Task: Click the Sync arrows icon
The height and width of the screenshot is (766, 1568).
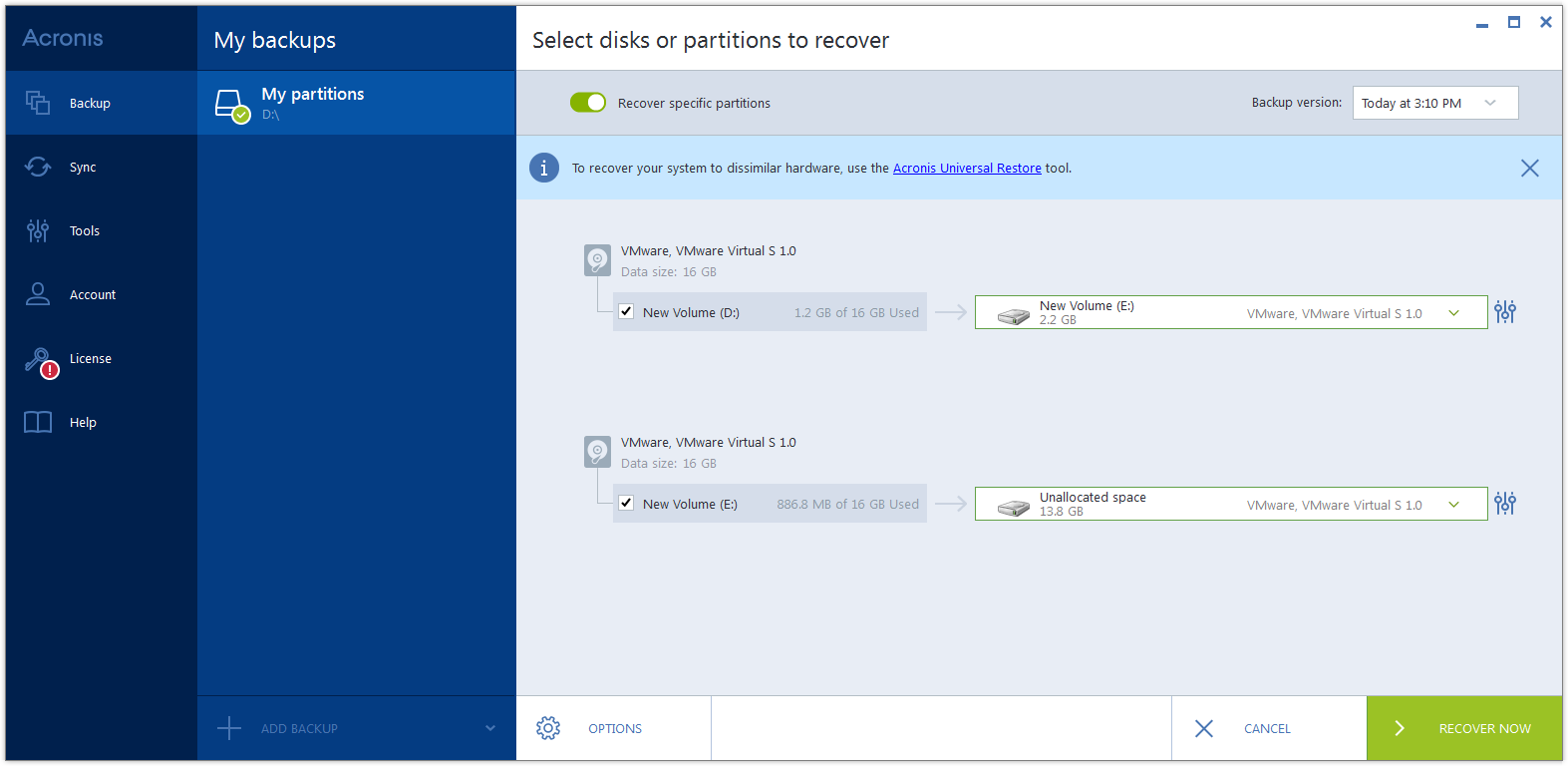Action: coord(38,167)
